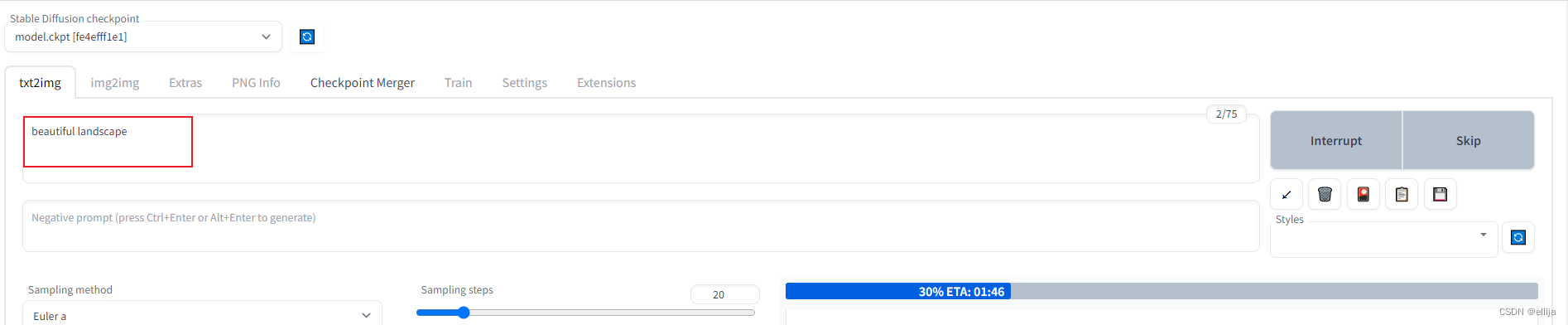Image resolution: width=1568 pixels, height=325 pixels.
Task: Switch to the img2img tab
Action: tap(115, 83)
